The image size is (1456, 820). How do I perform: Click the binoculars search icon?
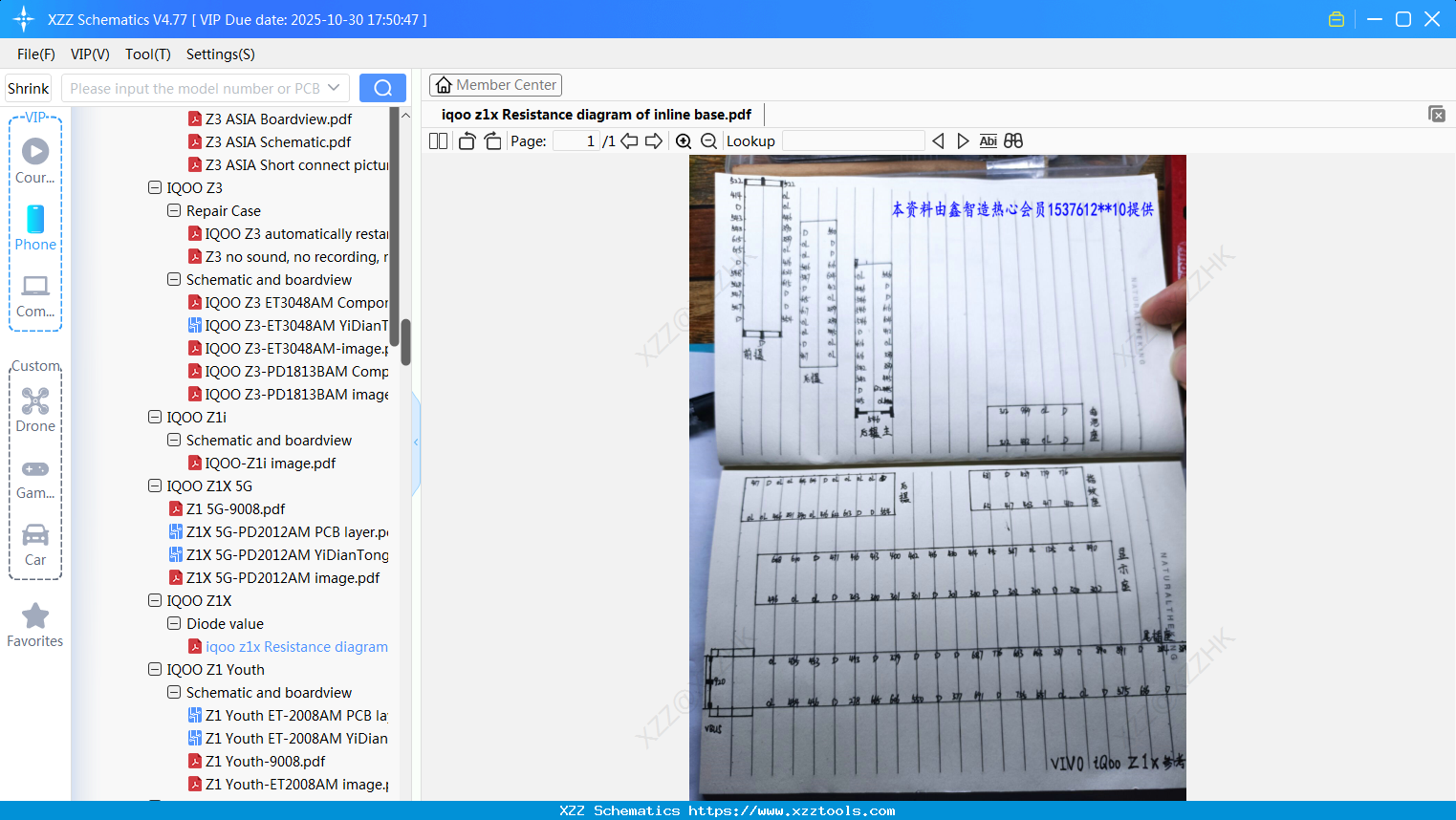(x=1013, y=141)
